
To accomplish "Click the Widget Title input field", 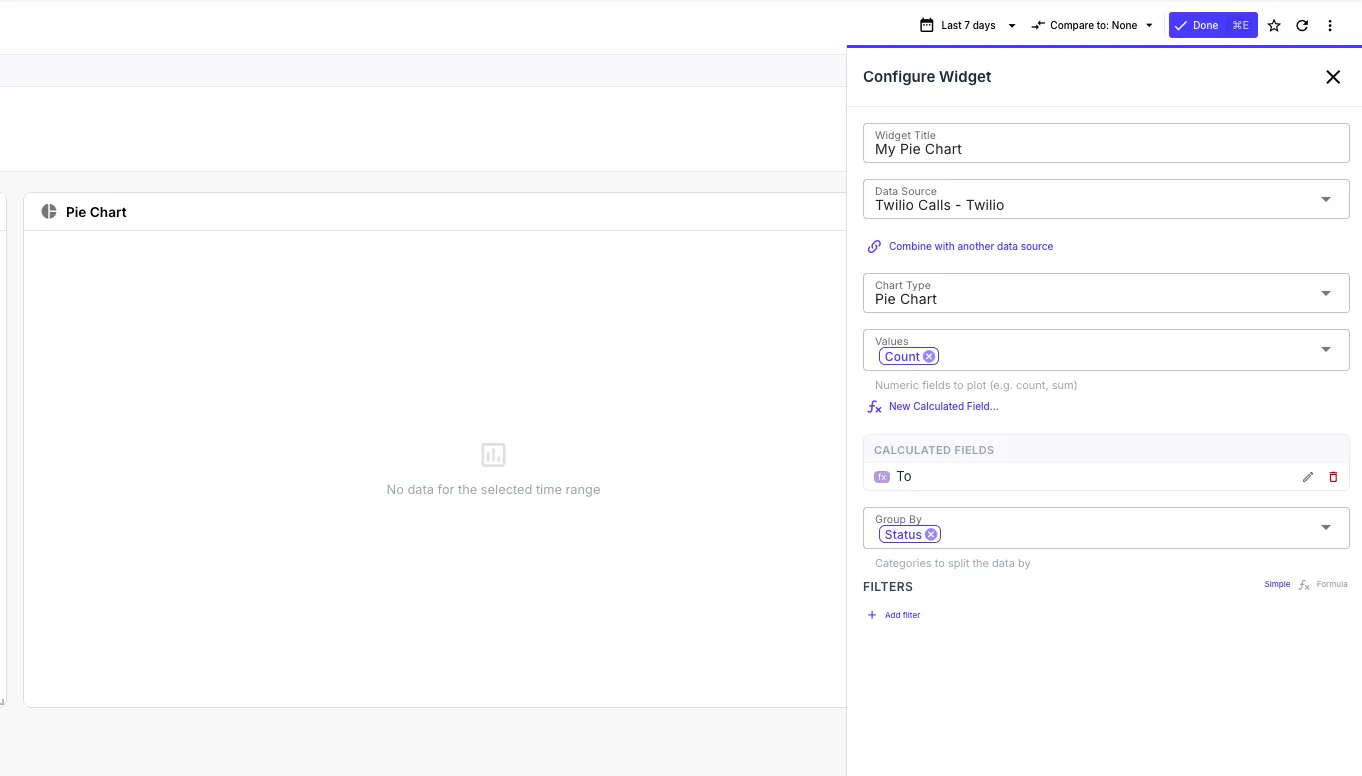I will pyautogui.click(x=1105, y=149).
